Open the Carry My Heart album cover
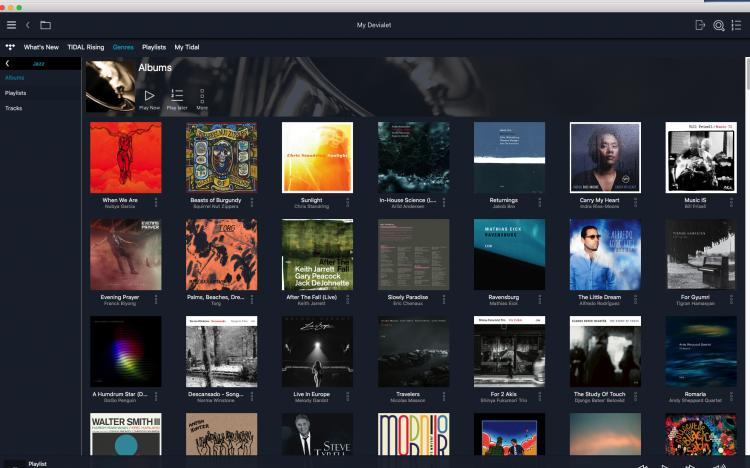 point(605,157)
